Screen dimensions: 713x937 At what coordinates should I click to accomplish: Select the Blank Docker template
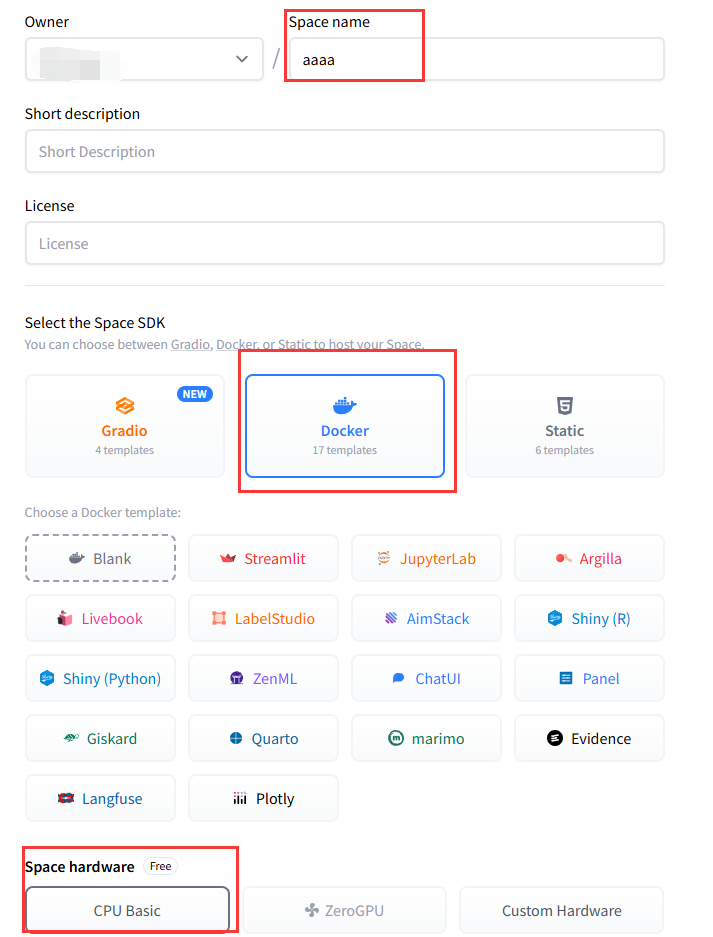point(100,558)
